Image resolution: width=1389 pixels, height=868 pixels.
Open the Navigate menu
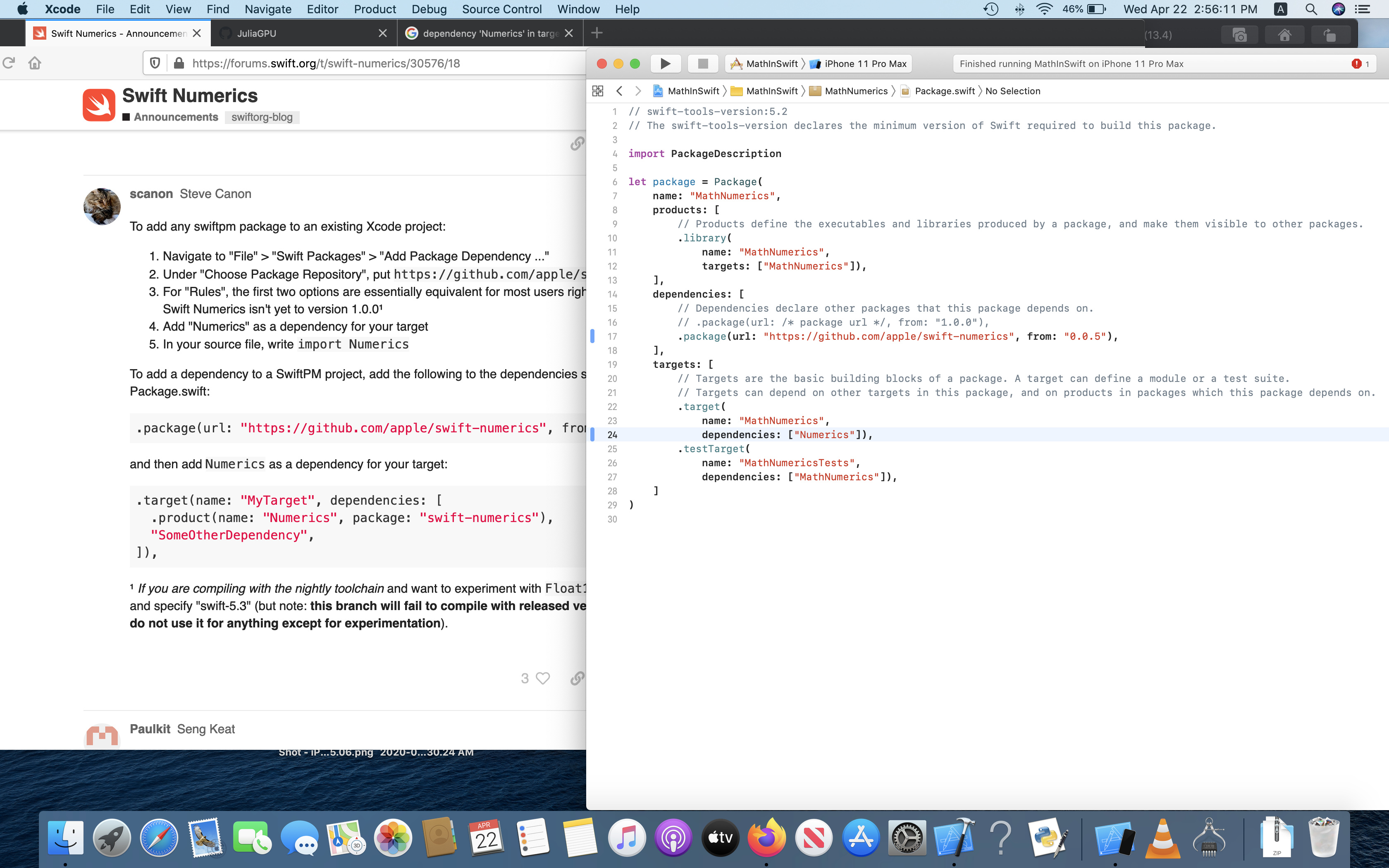pyautogui.click(x=268, y=9)
